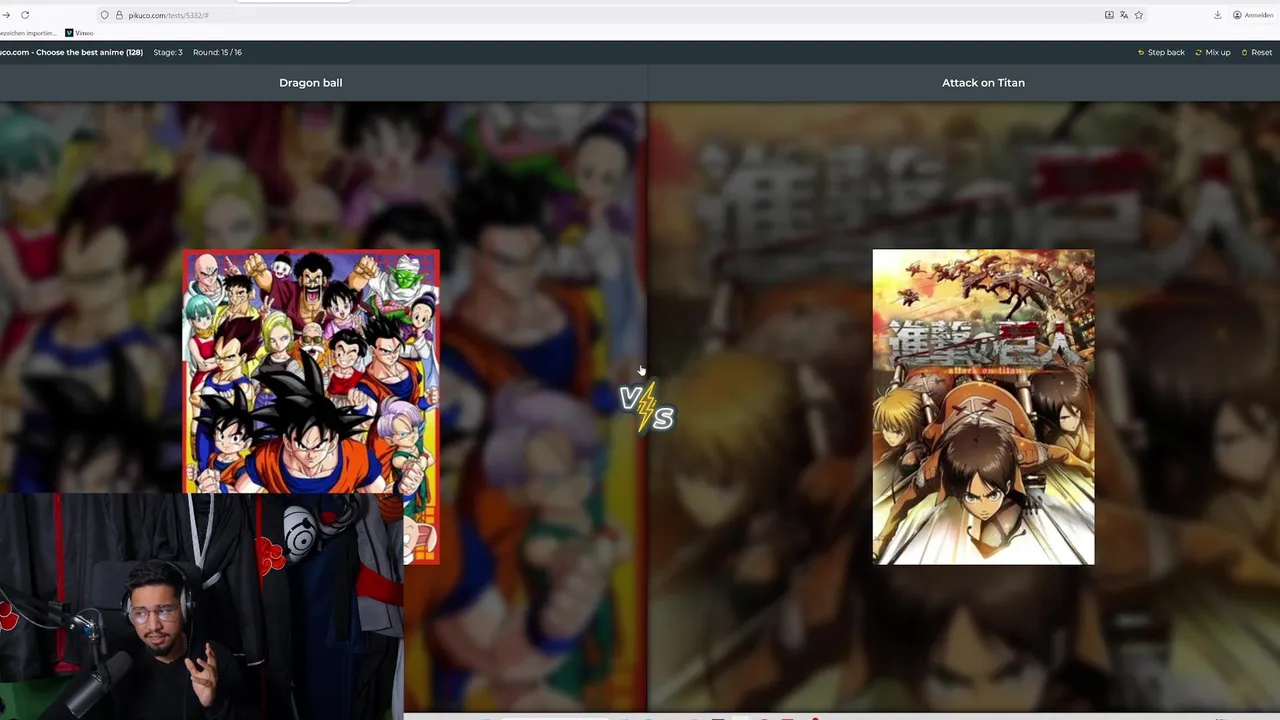
Task: Open the translate page icon
Action: [1124, 15]
